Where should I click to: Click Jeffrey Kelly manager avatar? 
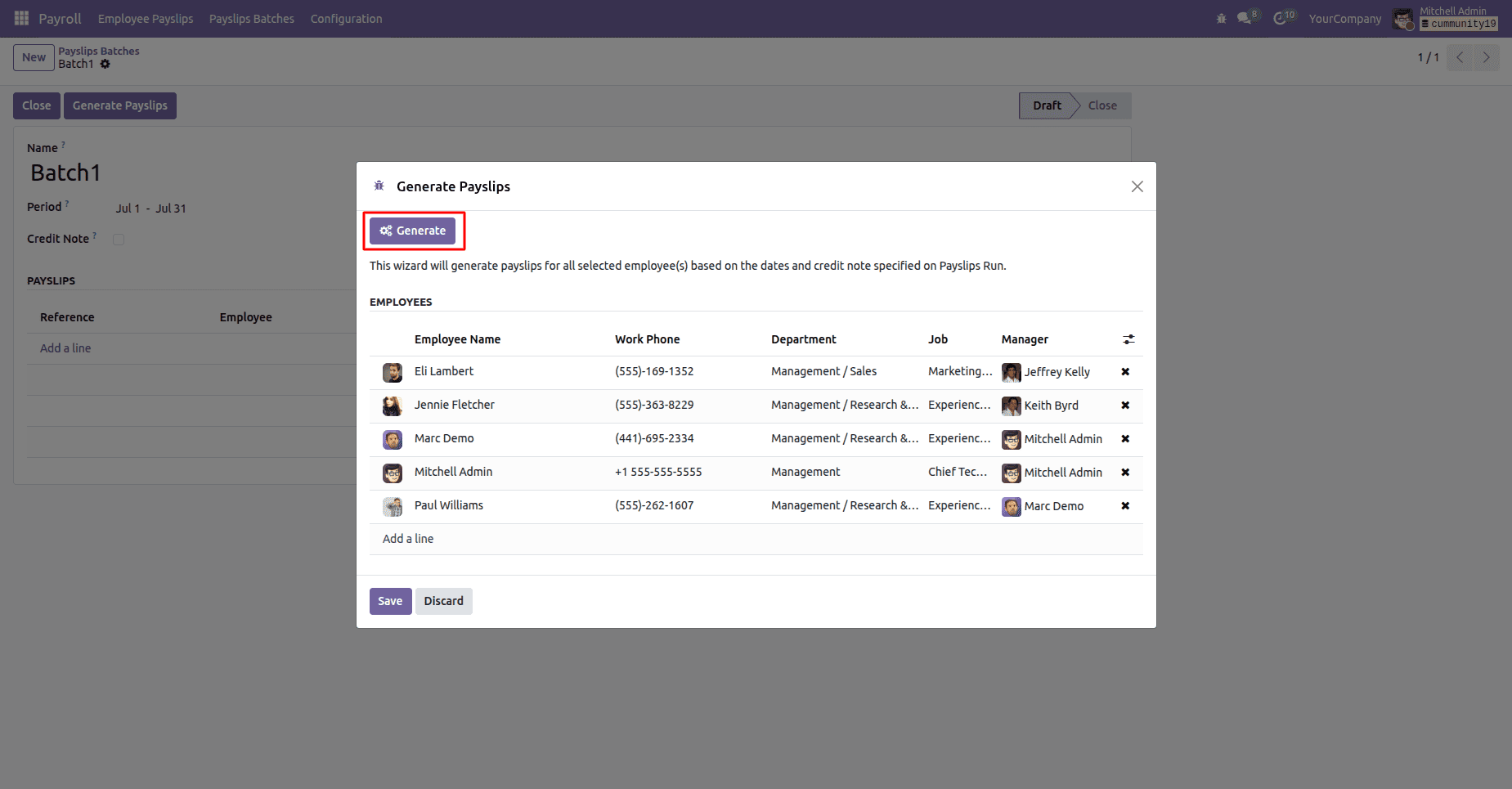pos(1012,373)
